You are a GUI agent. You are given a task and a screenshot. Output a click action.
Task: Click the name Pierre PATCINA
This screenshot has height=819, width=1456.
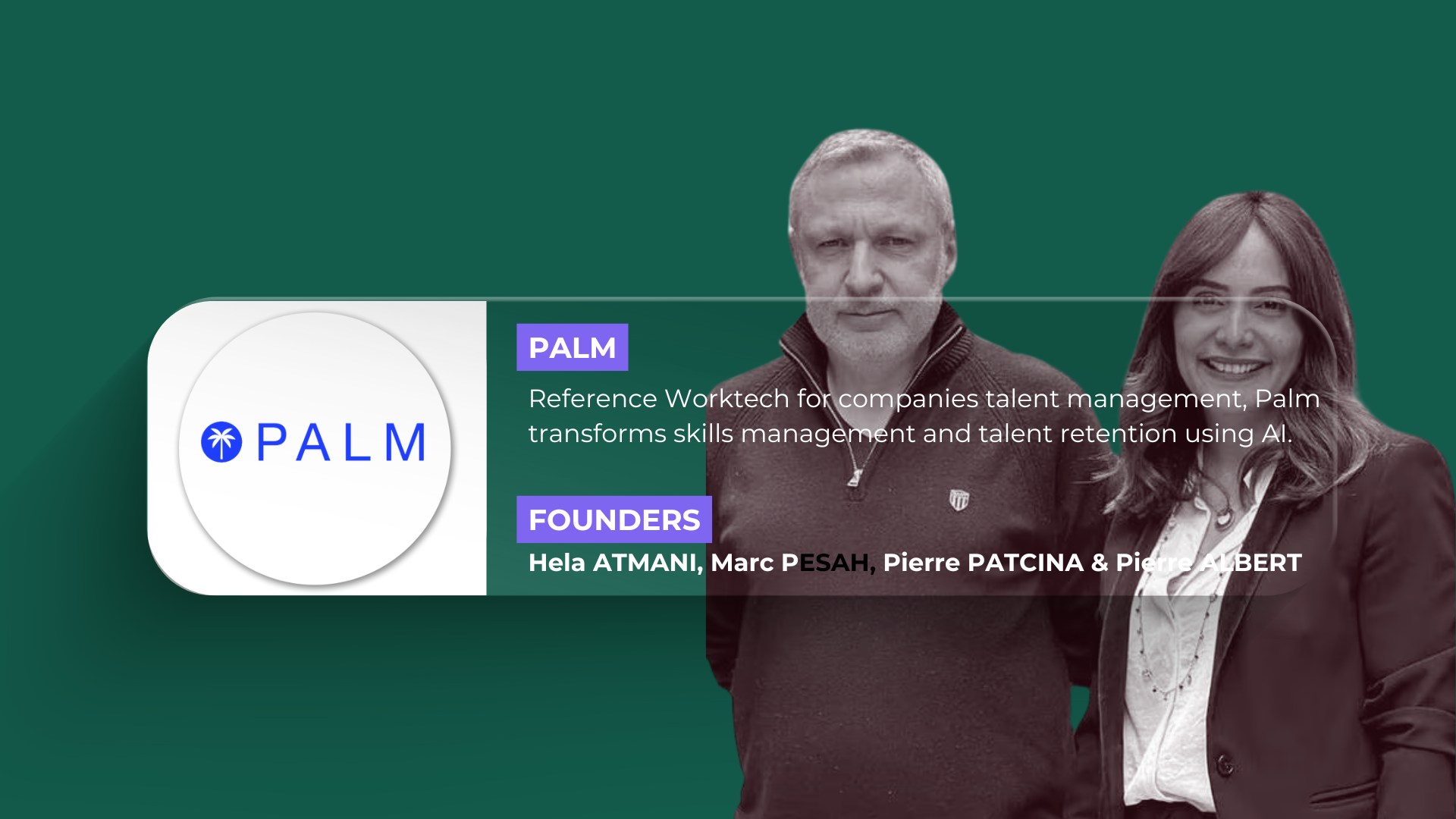[x=984, y=563]
